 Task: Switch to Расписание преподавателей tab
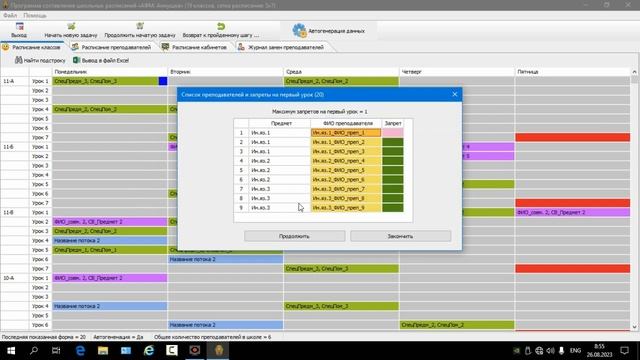112,47
